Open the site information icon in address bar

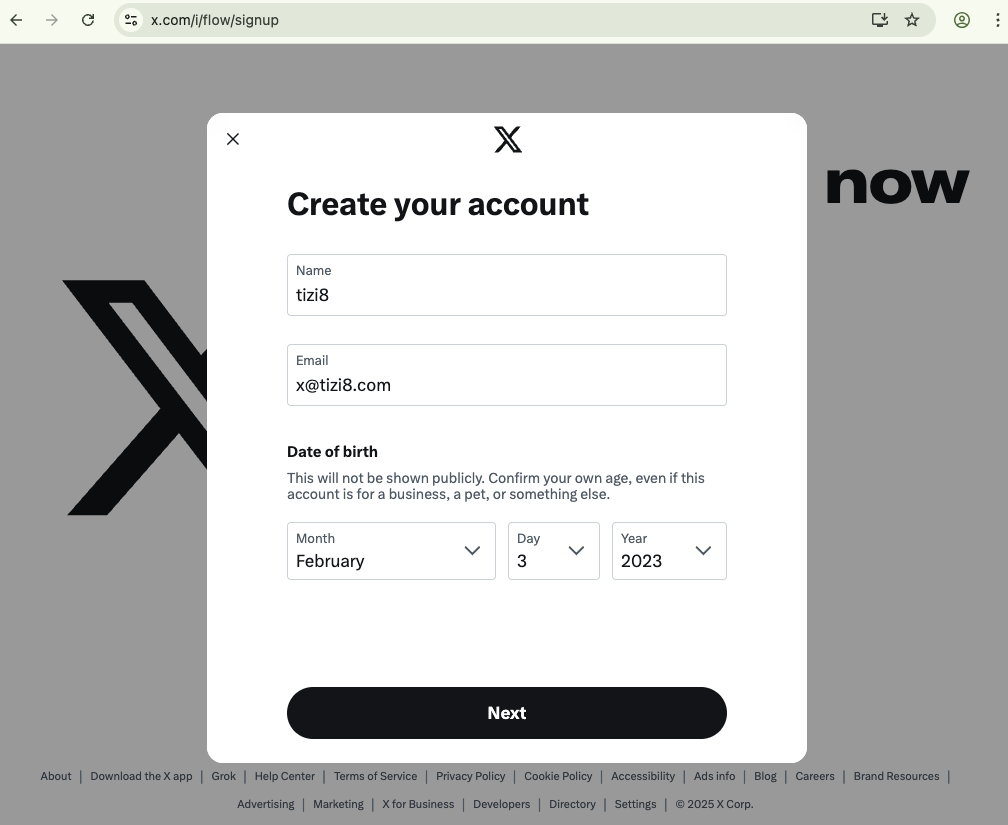(131, 20)
